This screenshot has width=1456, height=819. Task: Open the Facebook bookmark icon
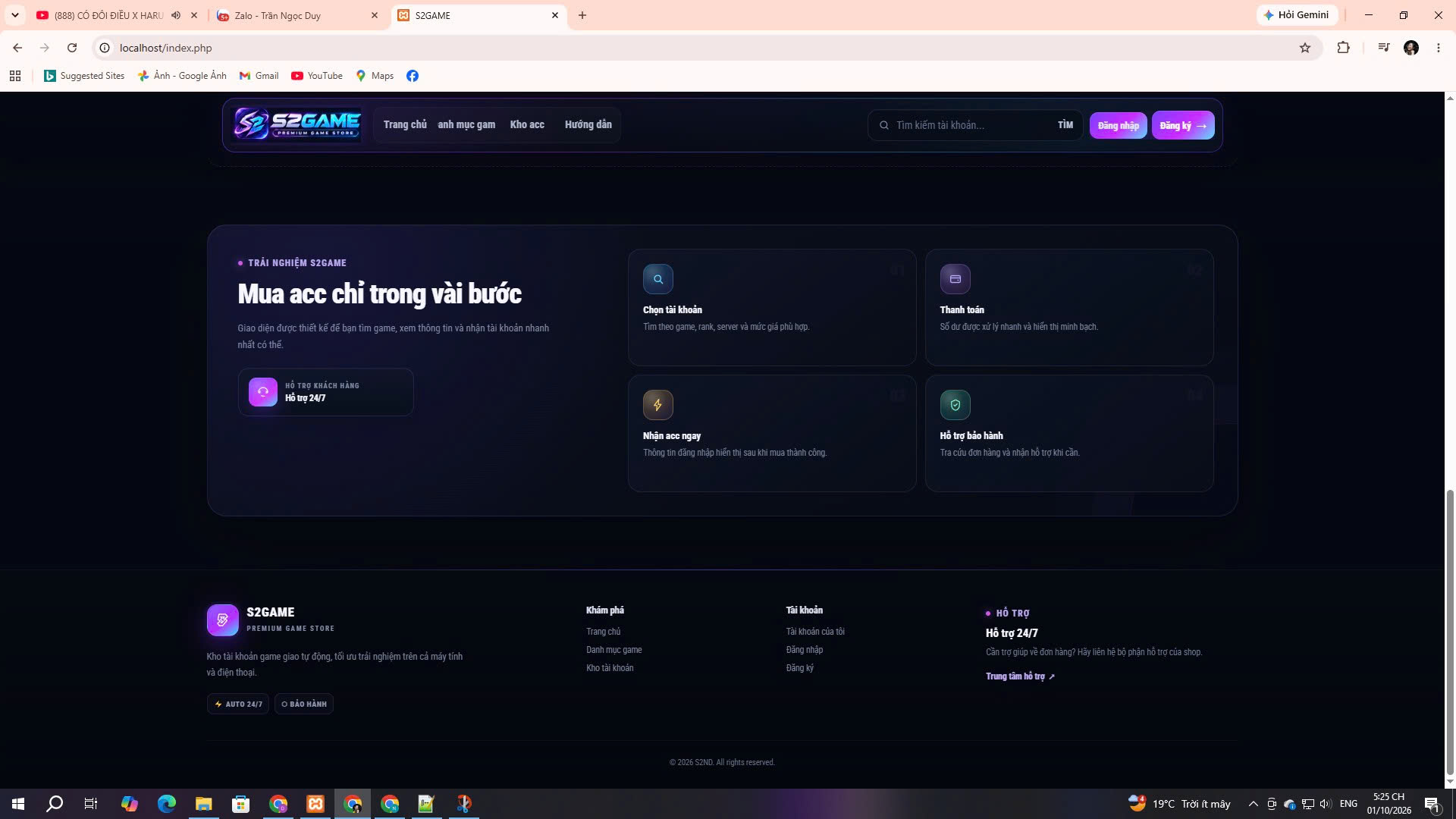pos(413,76)
